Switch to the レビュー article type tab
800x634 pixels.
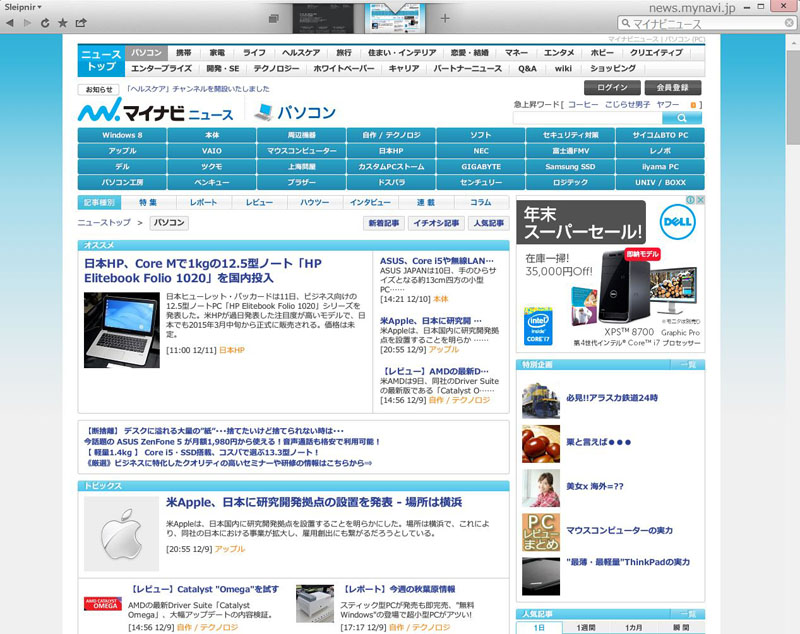[259, 202]
